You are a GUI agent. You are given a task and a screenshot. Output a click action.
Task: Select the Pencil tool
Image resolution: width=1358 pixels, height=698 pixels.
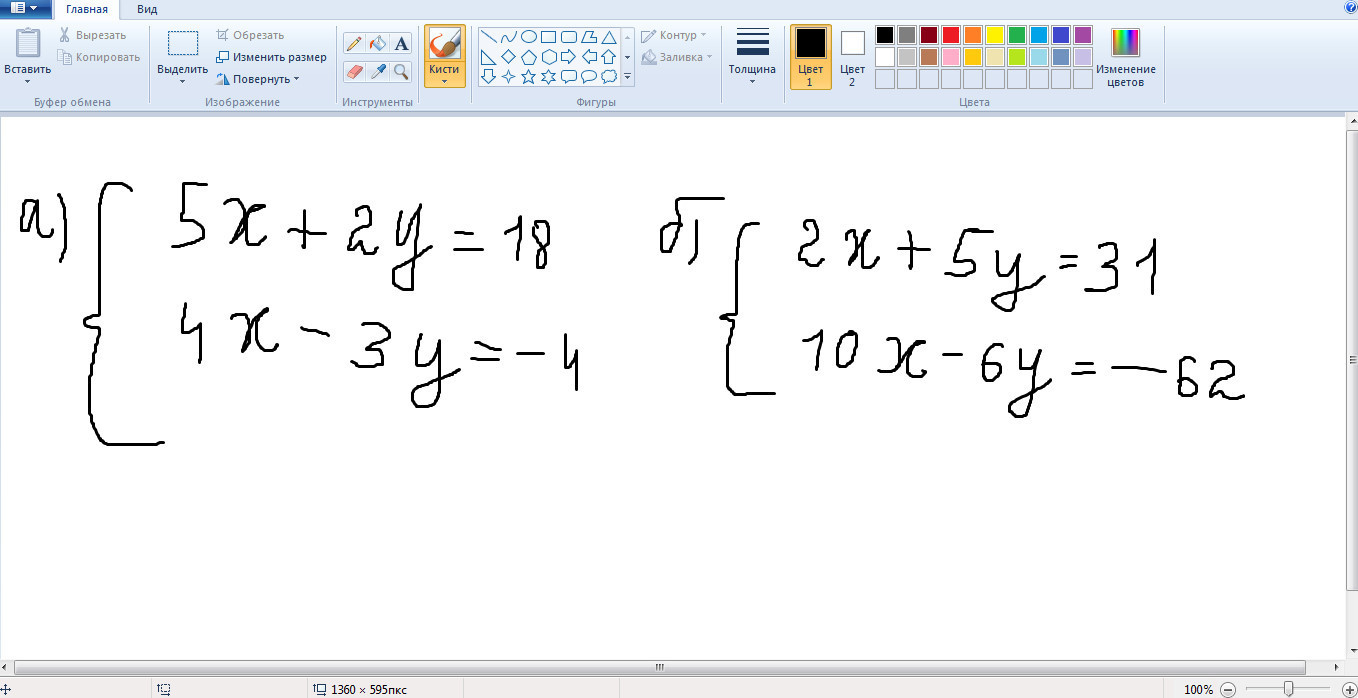point(354,43)
